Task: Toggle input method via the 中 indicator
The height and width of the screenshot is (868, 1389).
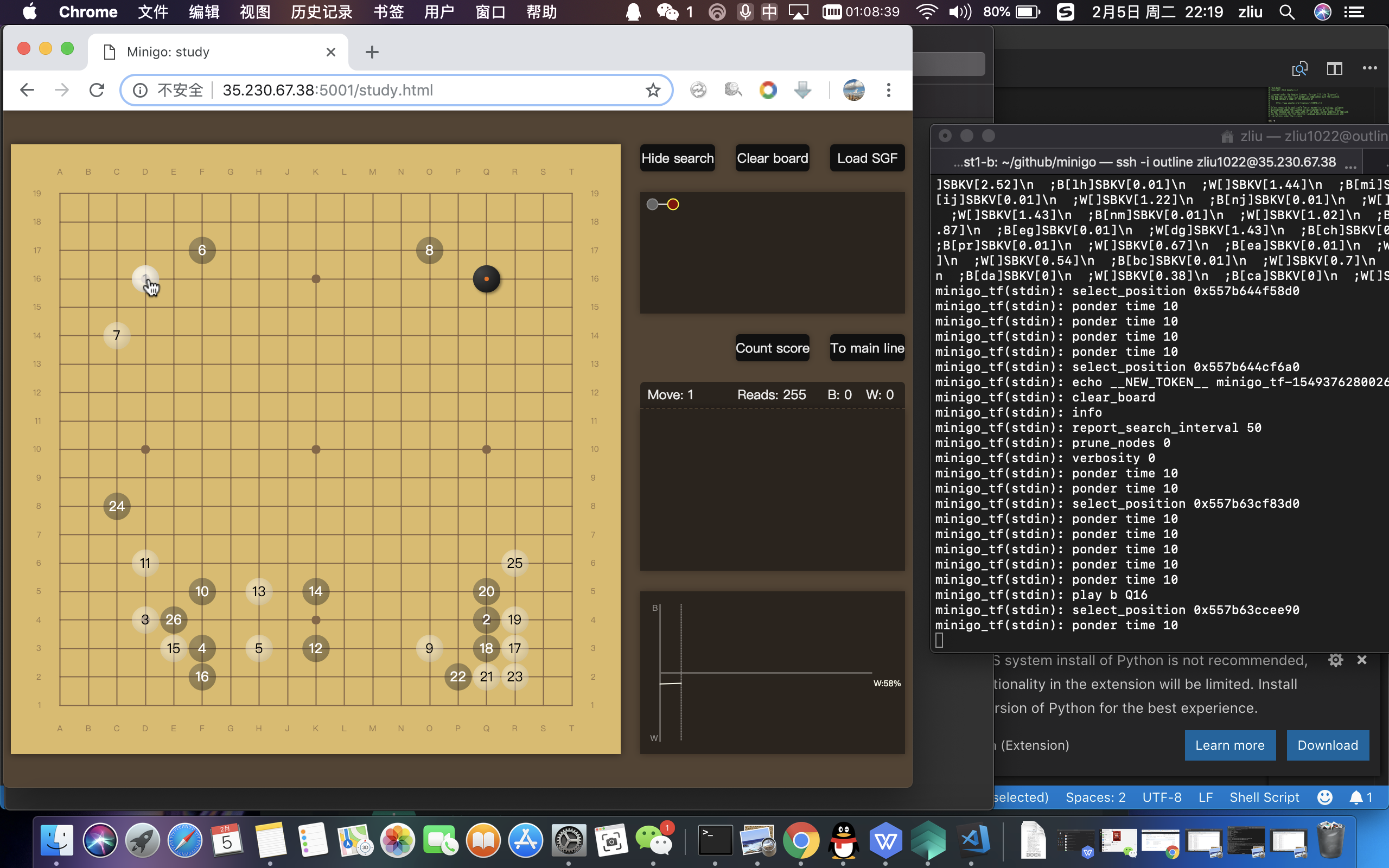Action: point(770,11)
